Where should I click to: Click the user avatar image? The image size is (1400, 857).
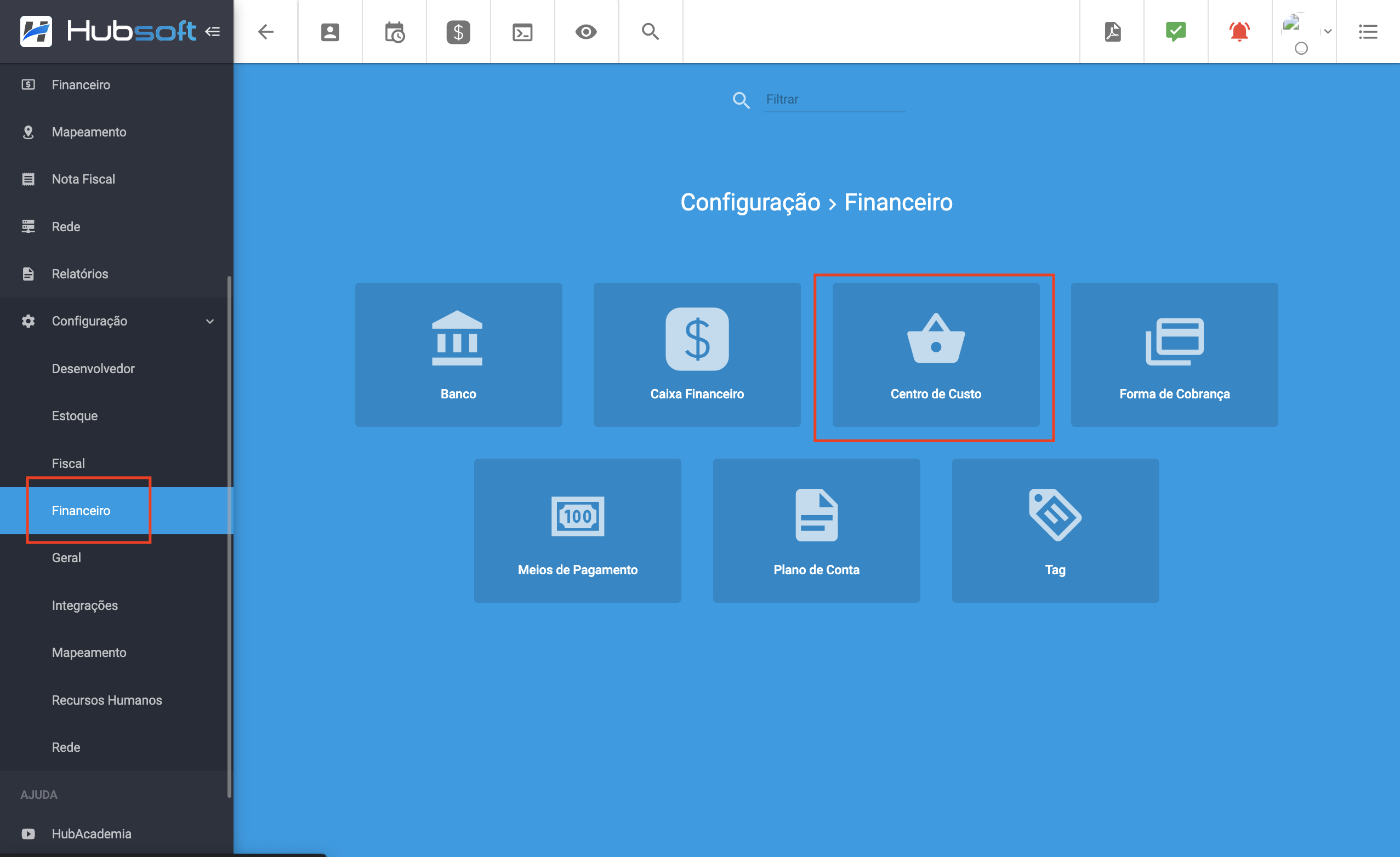tap(1291, 22)
